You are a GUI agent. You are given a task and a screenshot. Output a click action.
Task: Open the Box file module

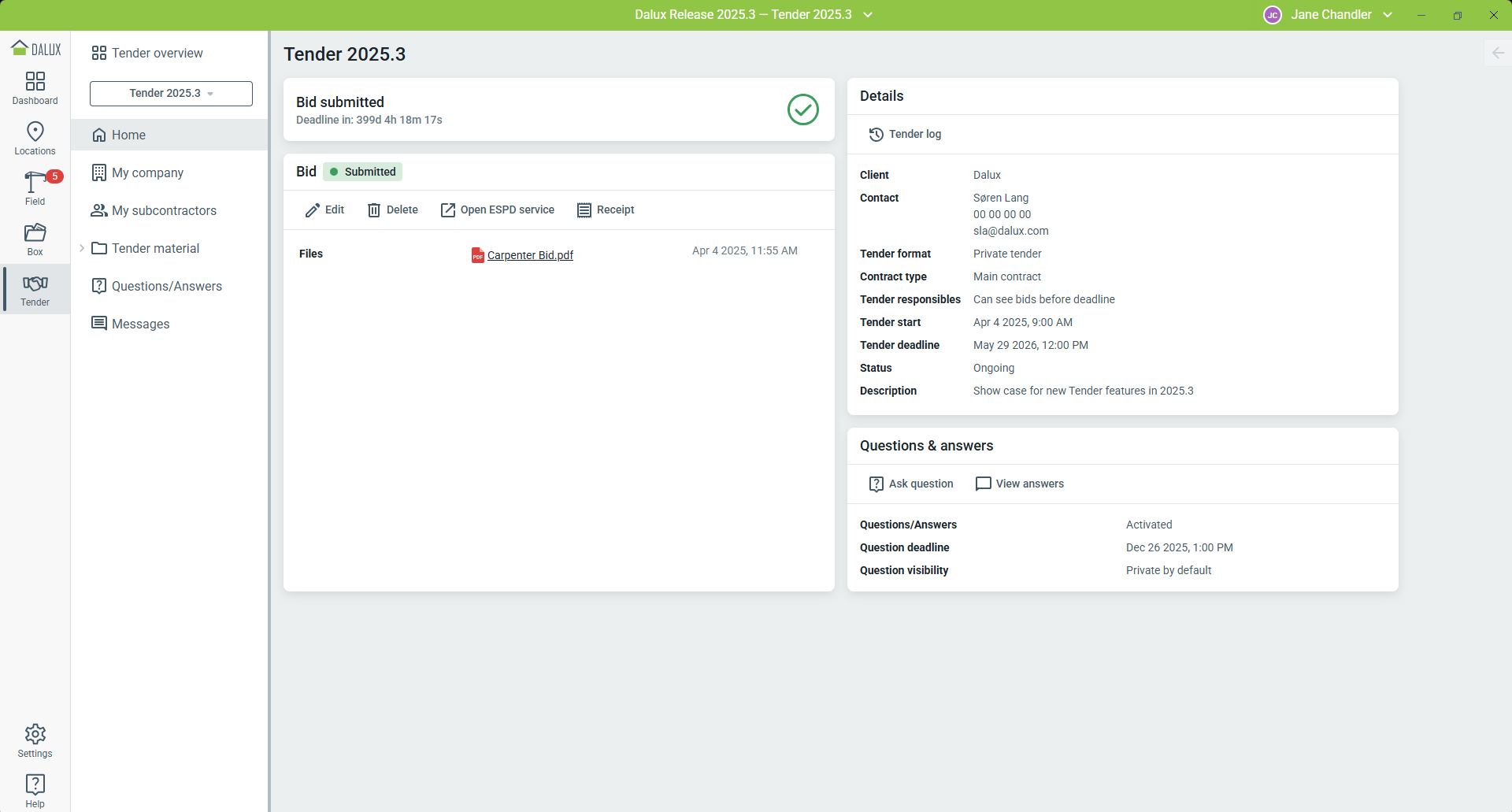coord(35,239)
